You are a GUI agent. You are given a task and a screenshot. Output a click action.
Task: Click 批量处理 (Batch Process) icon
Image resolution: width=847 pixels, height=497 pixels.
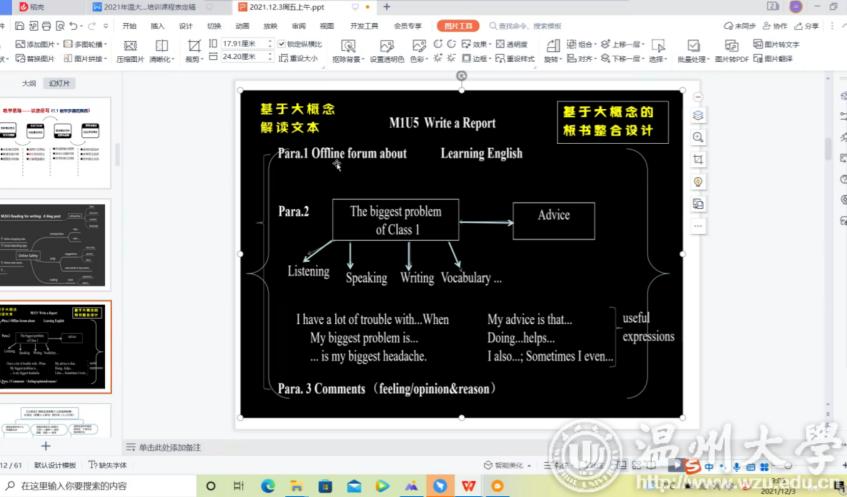click(x=694, y=46)
